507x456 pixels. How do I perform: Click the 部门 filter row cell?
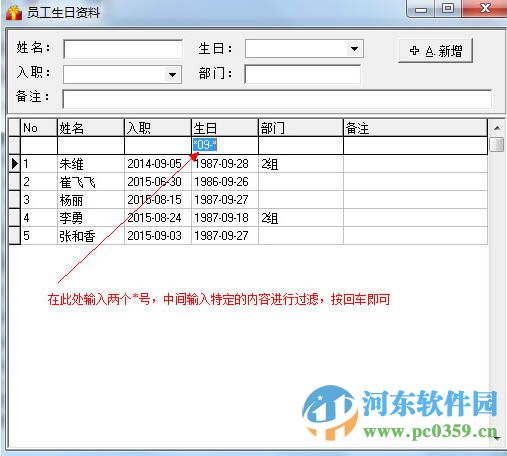coord(301,145)
